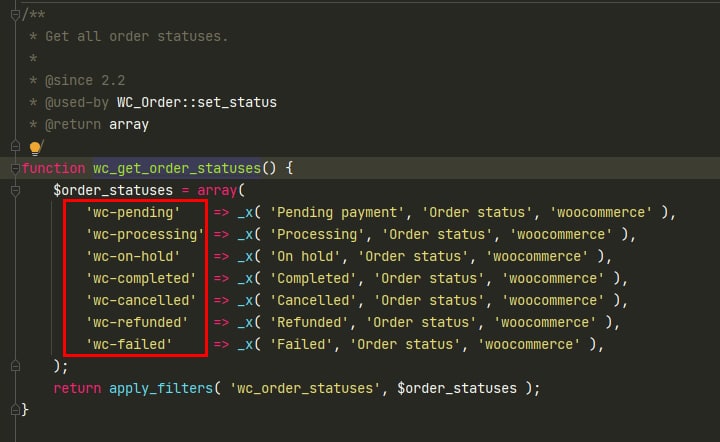
Task: Click 'array' type in the @return line
Action: (129, 124)
